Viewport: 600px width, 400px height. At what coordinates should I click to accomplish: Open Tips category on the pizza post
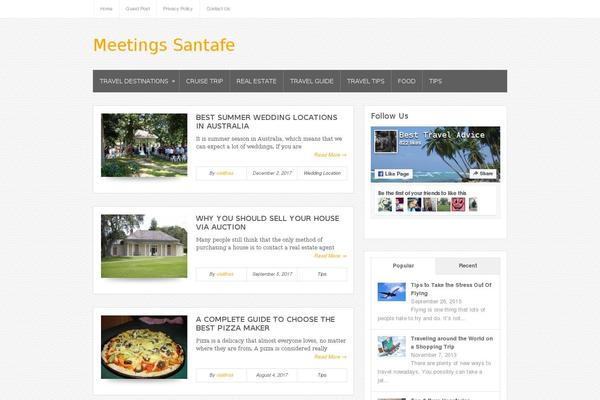(322, 375)
